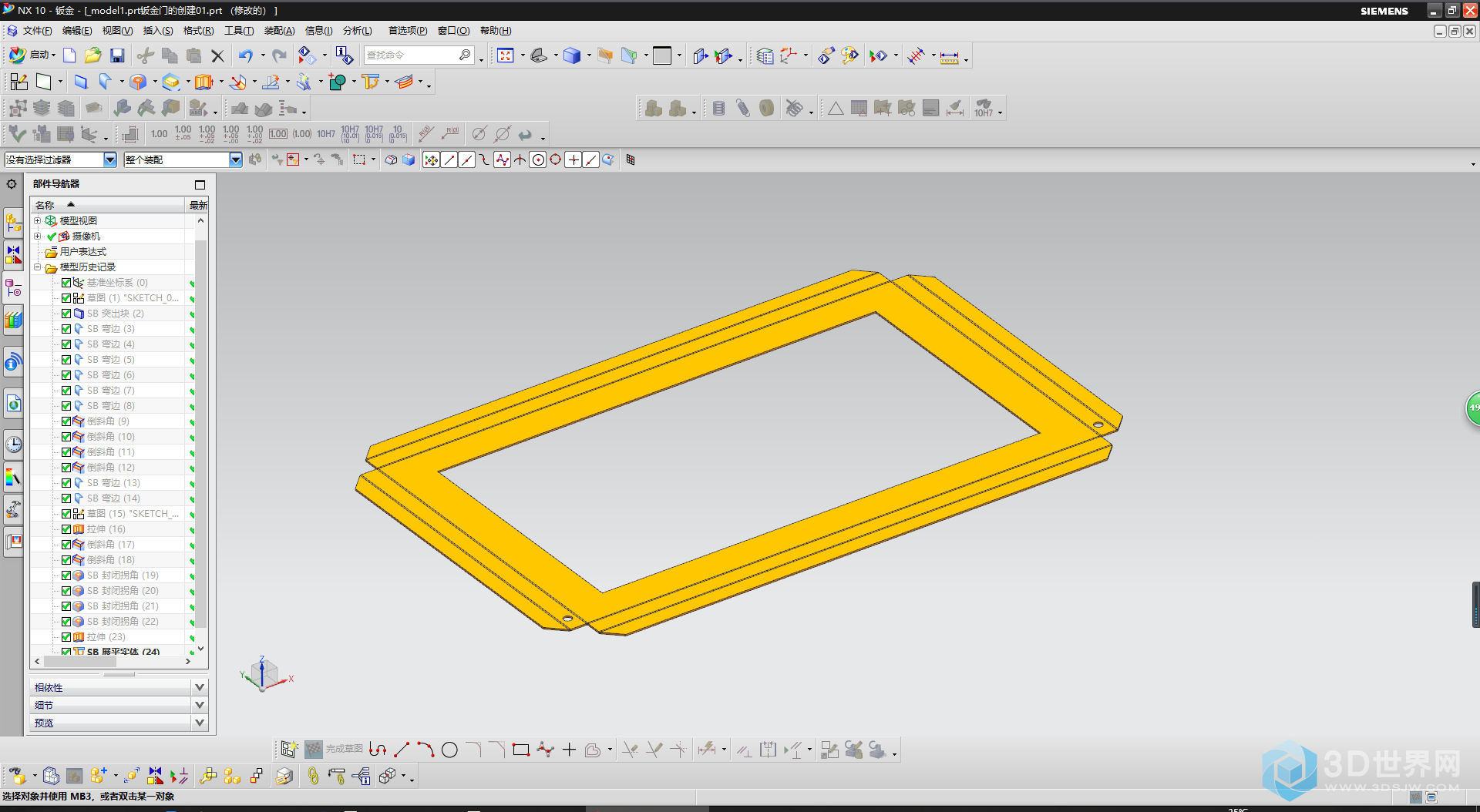Toggle checkbox for 拉伸 (16)
The height and width of the screenshot is (812, 1480).
(66, 529)
